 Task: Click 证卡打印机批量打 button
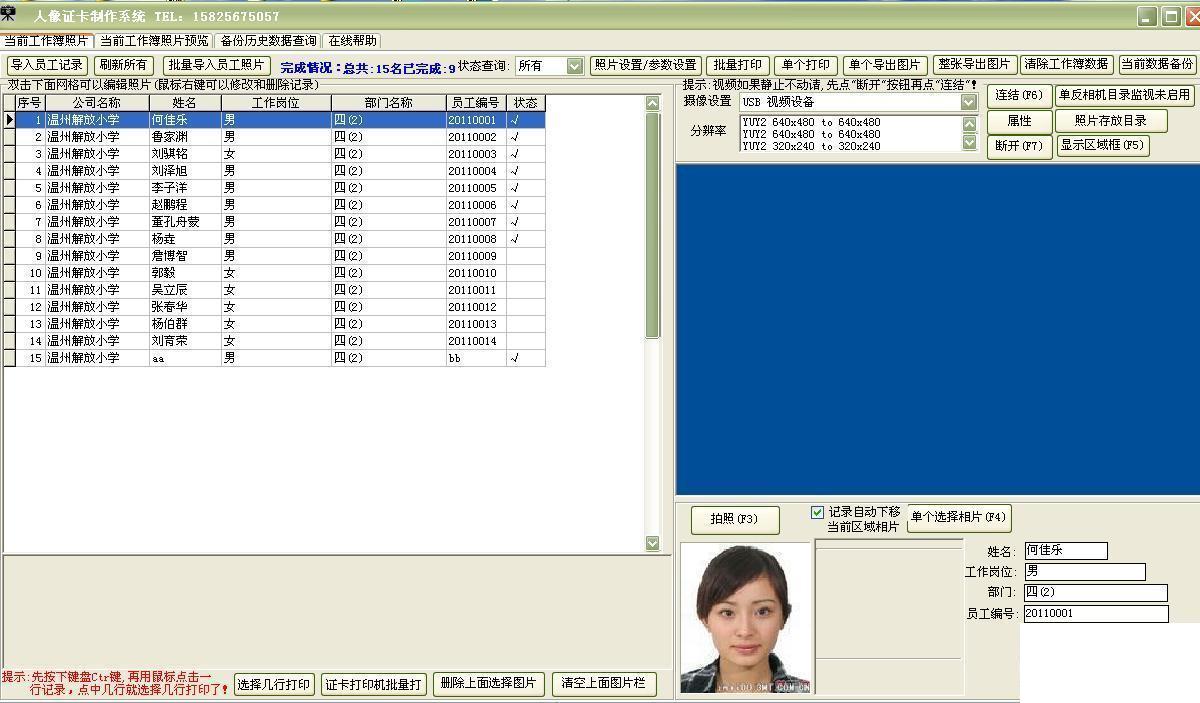(374, 685)
